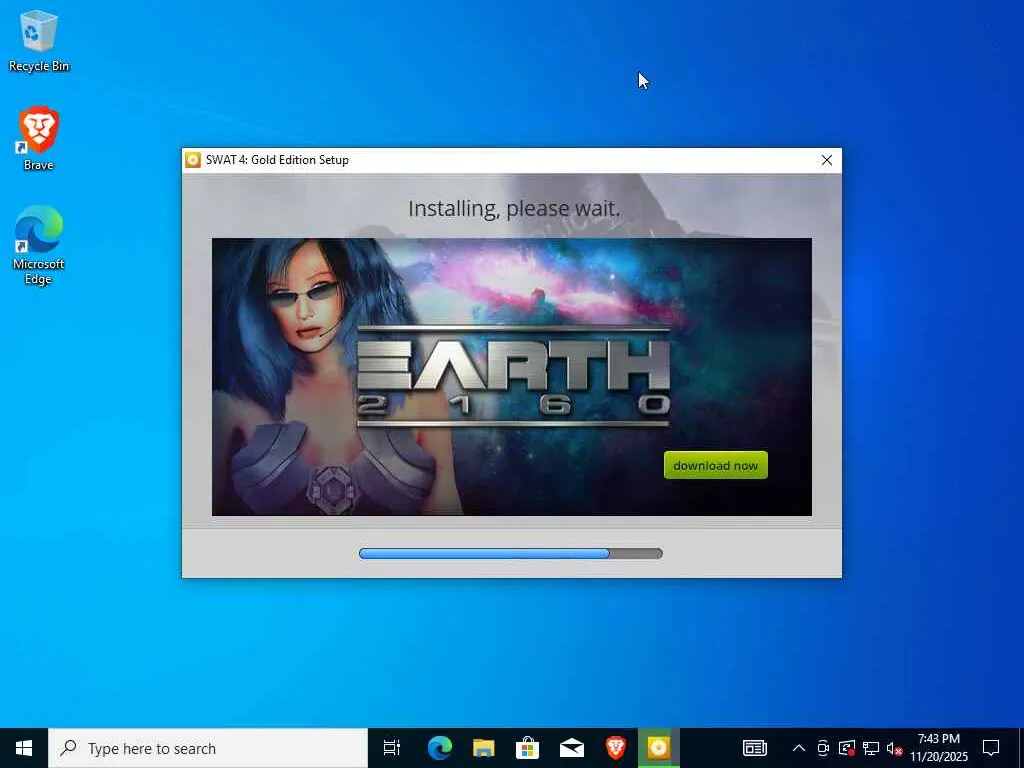Click the setup icon in the title bar
This screenshot has width=1024, height=768.
(x=193, y=160)
